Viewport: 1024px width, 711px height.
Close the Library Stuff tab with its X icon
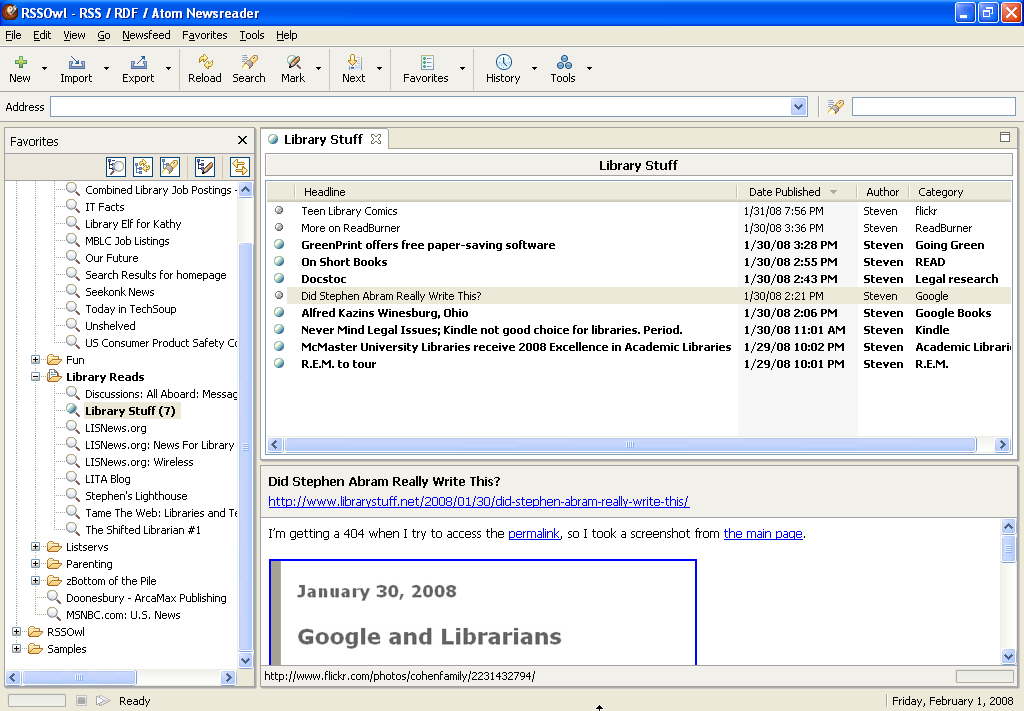coord(376,139)
